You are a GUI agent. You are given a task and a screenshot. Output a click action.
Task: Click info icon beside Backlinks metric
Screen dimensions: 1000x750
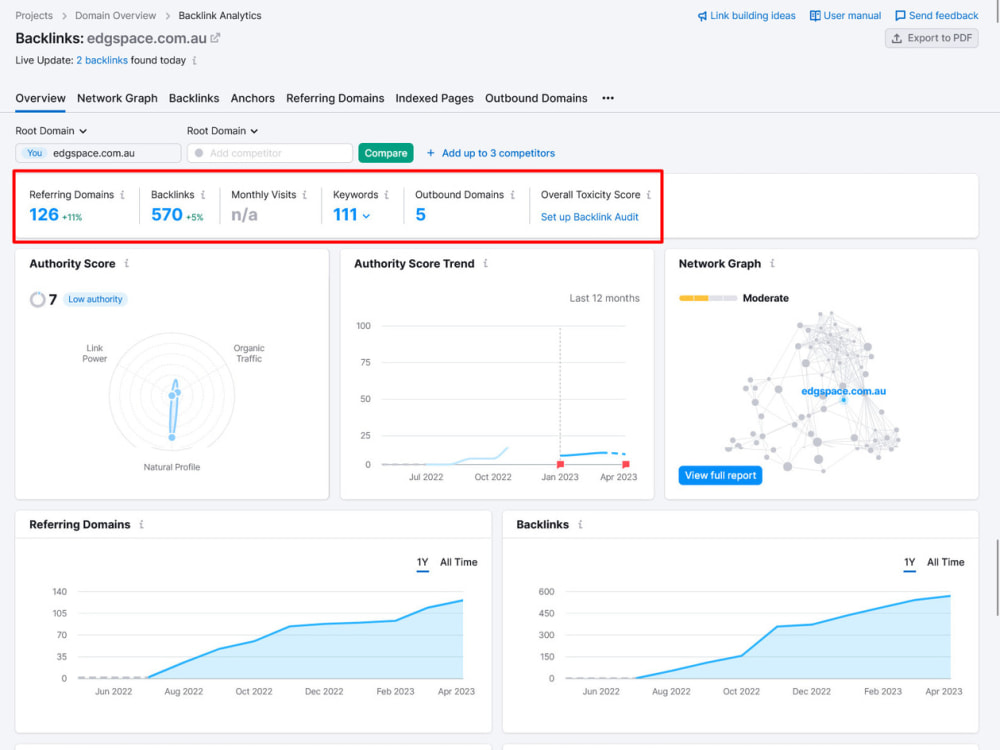coord(203,195)
